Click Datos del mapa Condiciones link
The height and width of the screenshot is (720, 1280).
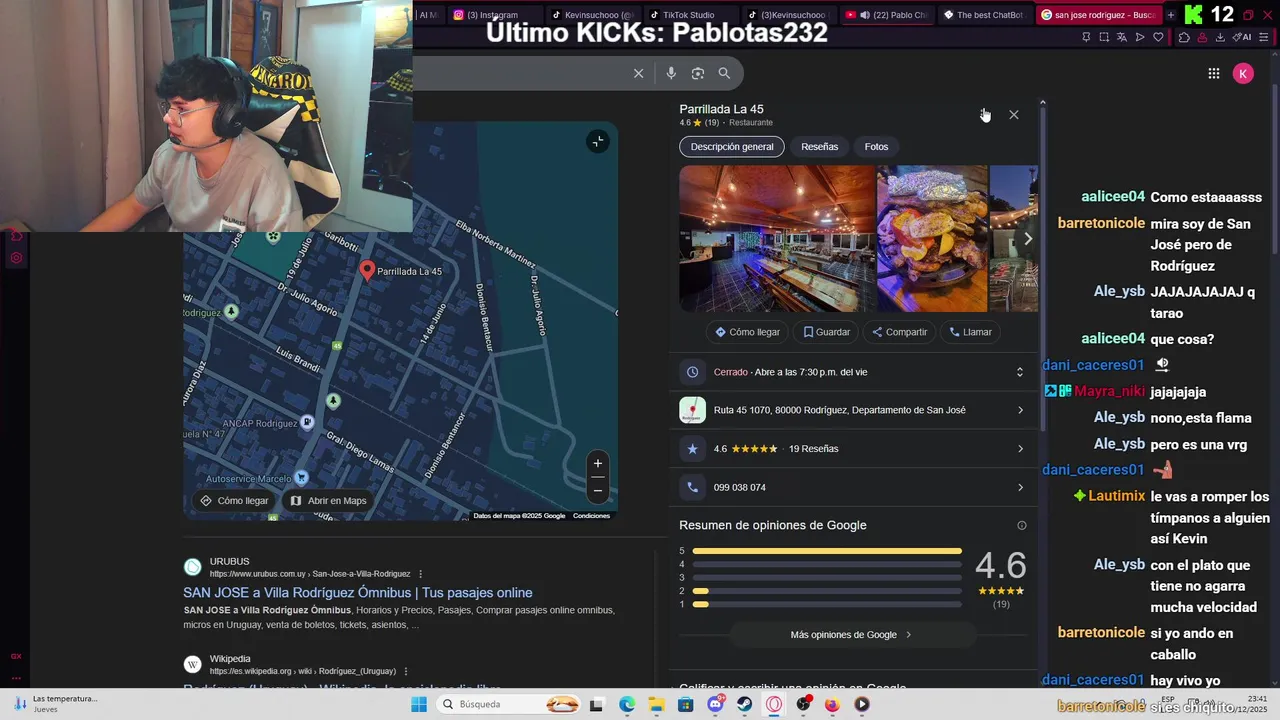(x=591, y=516)
